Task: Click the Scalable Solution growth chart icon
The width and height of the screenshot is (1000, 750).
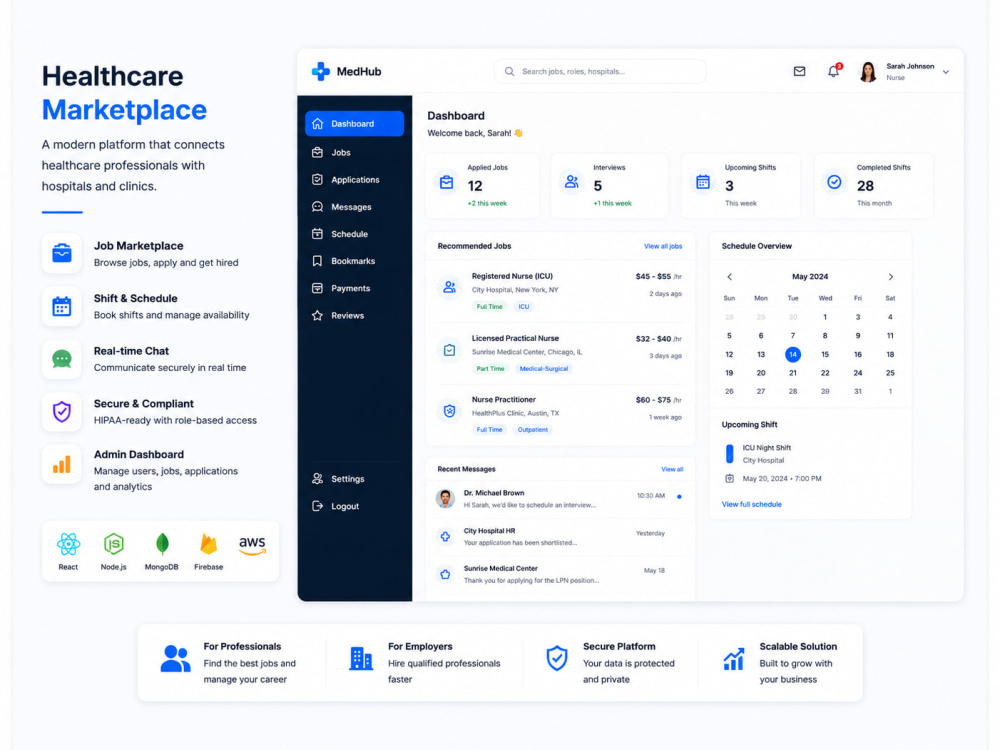Action: [734, 659]
